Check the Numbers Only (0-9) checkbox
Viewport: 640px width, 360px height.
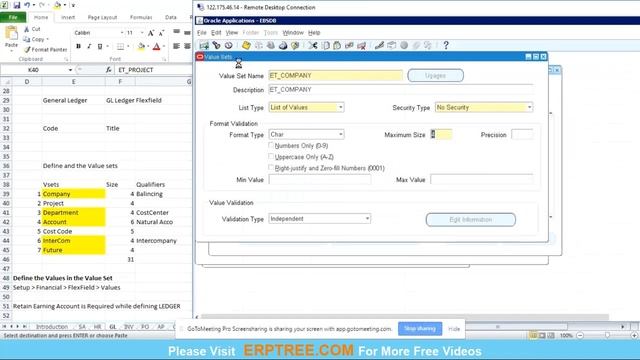271,145
